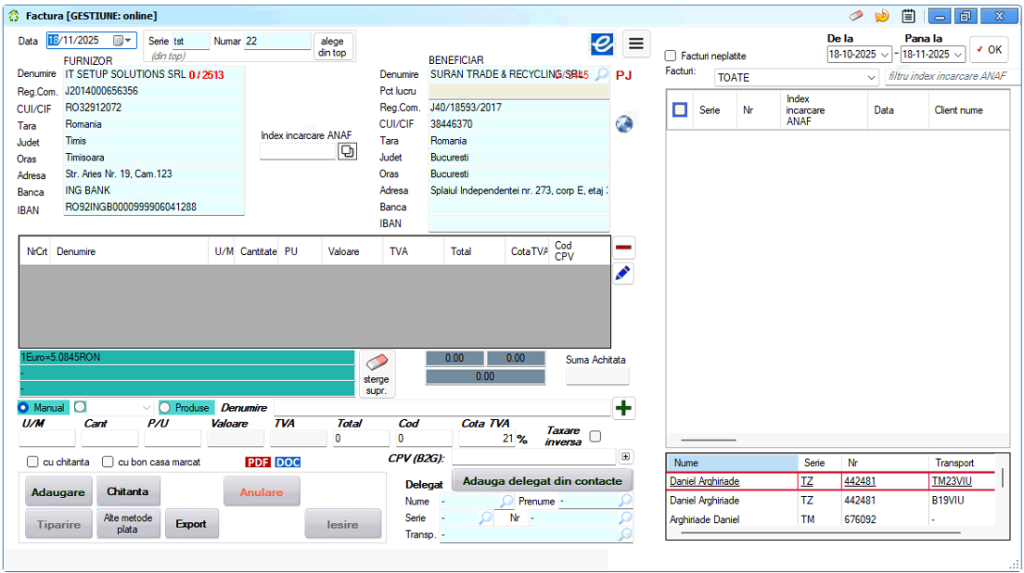Search delegate by Nume magnifier icon
1024x573 pixels.
point(507,501)
